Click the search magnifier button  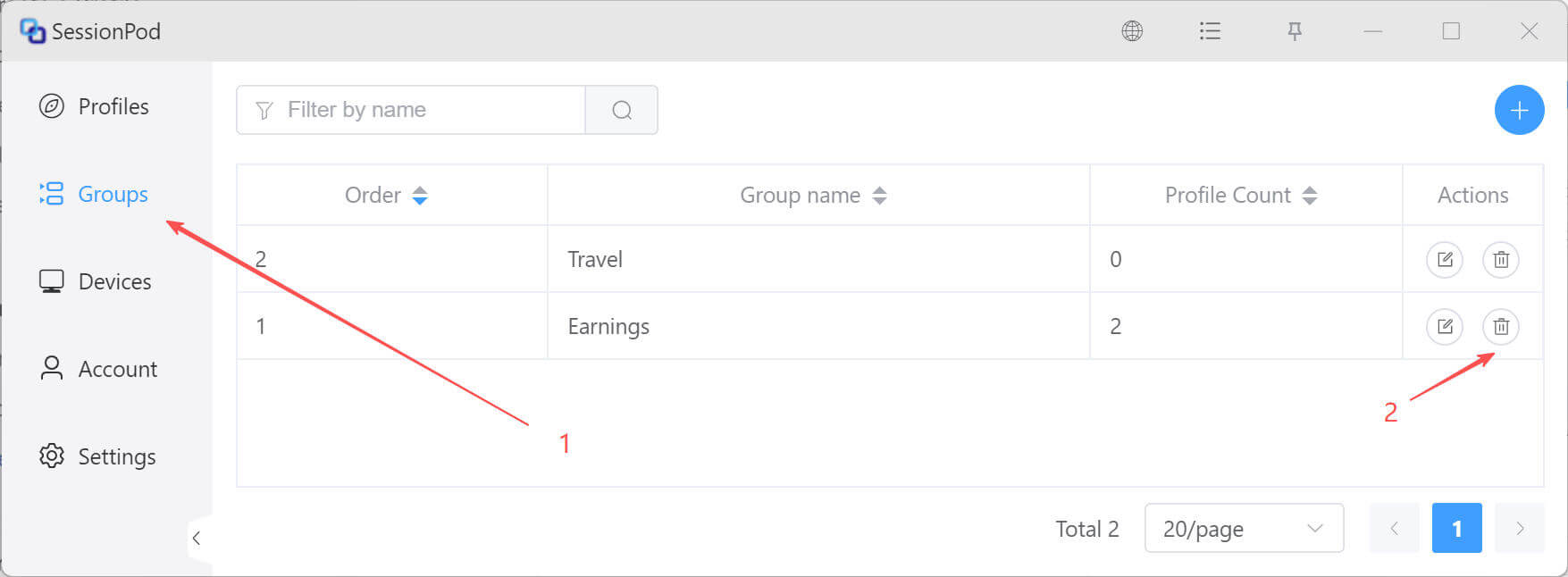(622, 110)
